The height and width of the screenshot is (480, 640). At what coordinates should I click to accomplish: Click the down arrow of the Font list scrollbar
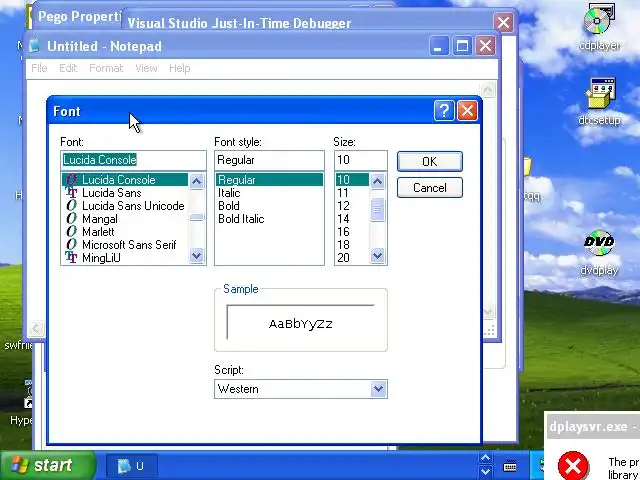(x=197, y=256)
